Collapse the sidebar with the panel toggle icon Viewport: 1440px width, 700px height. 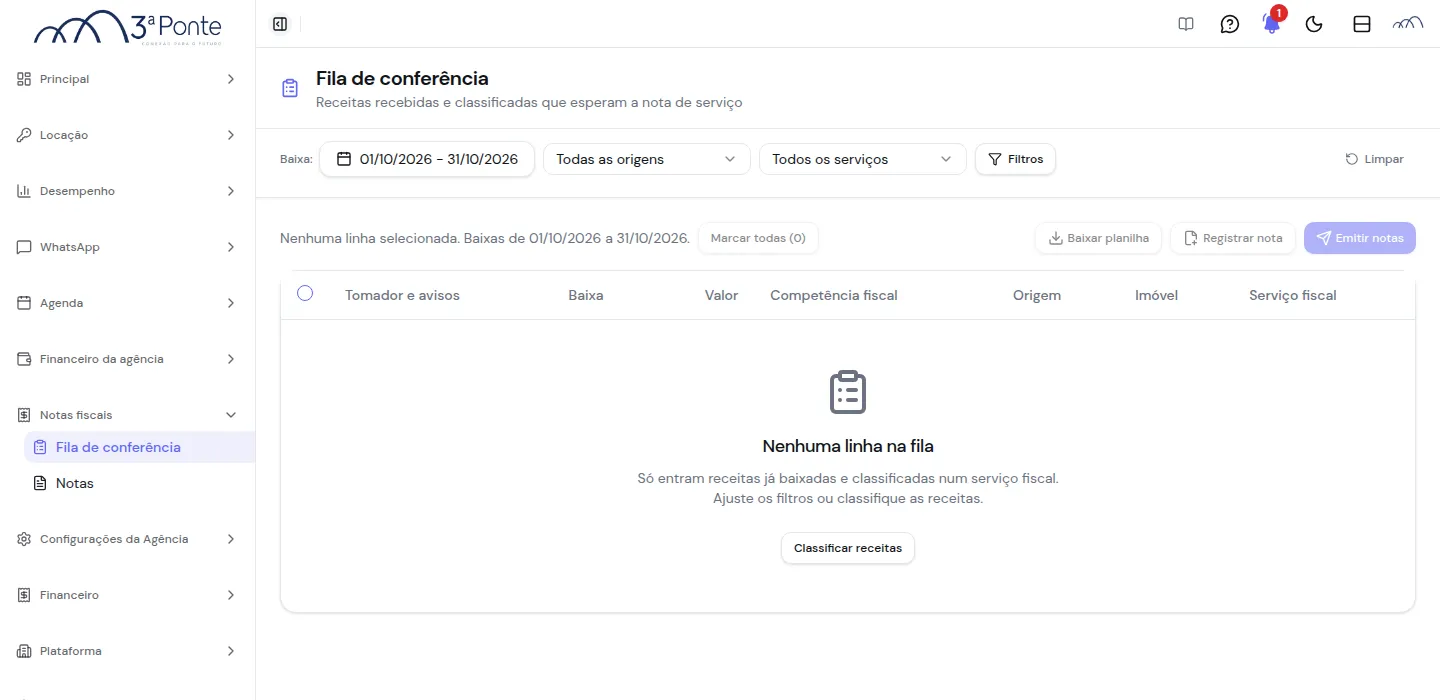point(280,24)
